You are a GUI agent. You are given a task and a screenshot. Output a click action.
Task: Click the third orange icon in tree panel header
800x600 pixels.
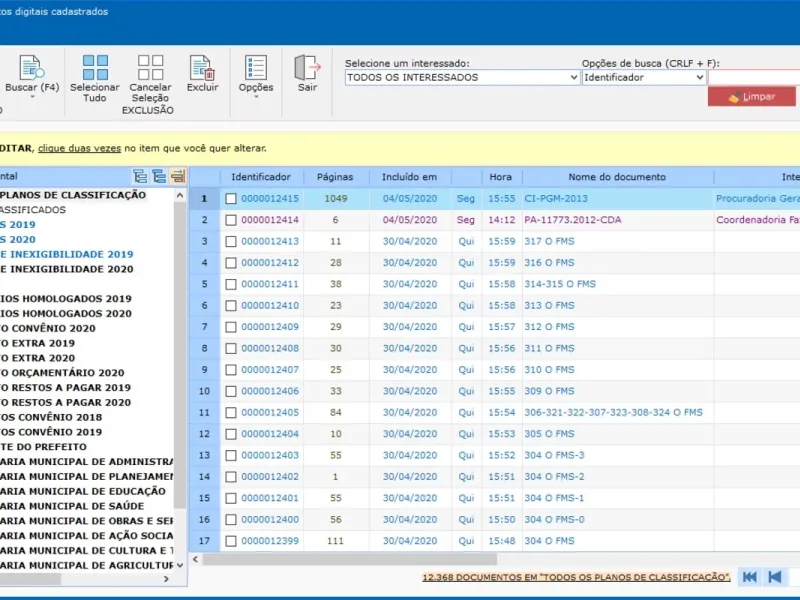tap(177, 177)
